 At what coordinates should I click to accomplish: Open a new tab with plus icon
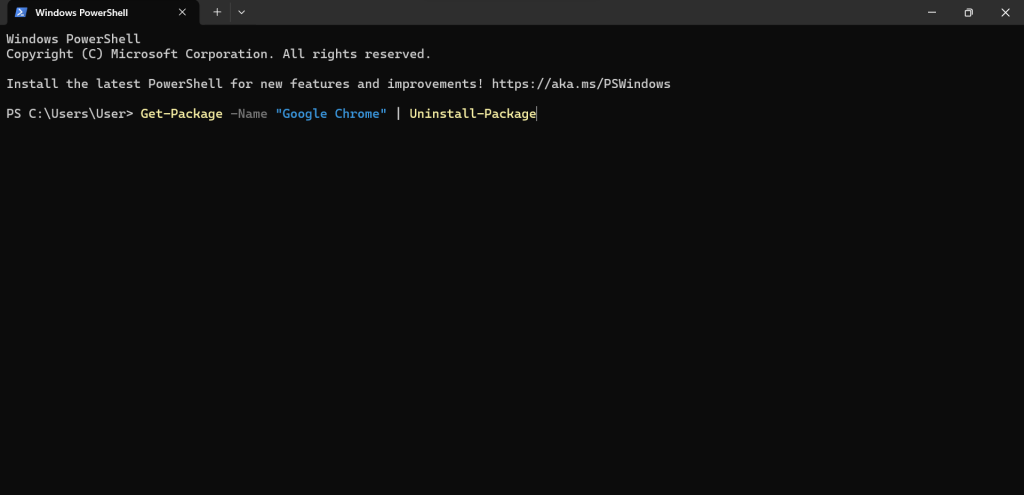(217, 12)
